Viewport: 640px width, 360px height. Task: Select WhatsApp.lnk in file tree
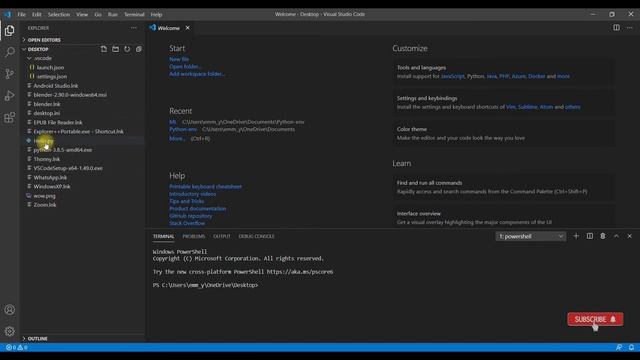pyautogui.click(x=50, y=178)
